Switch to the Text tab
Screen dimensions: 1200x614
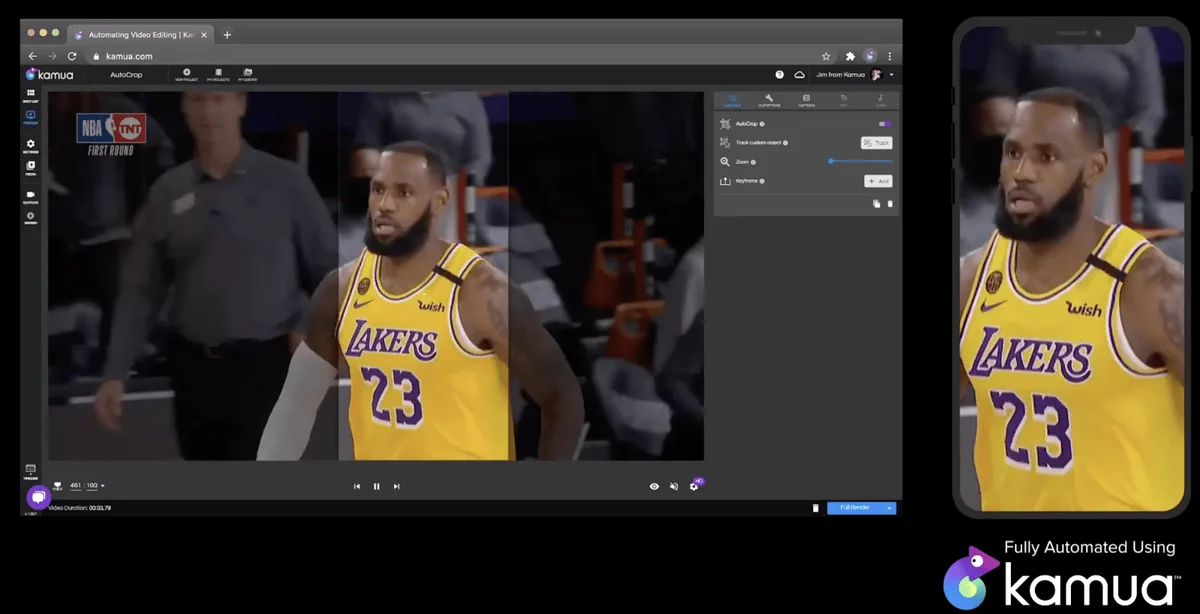(843, 100)
